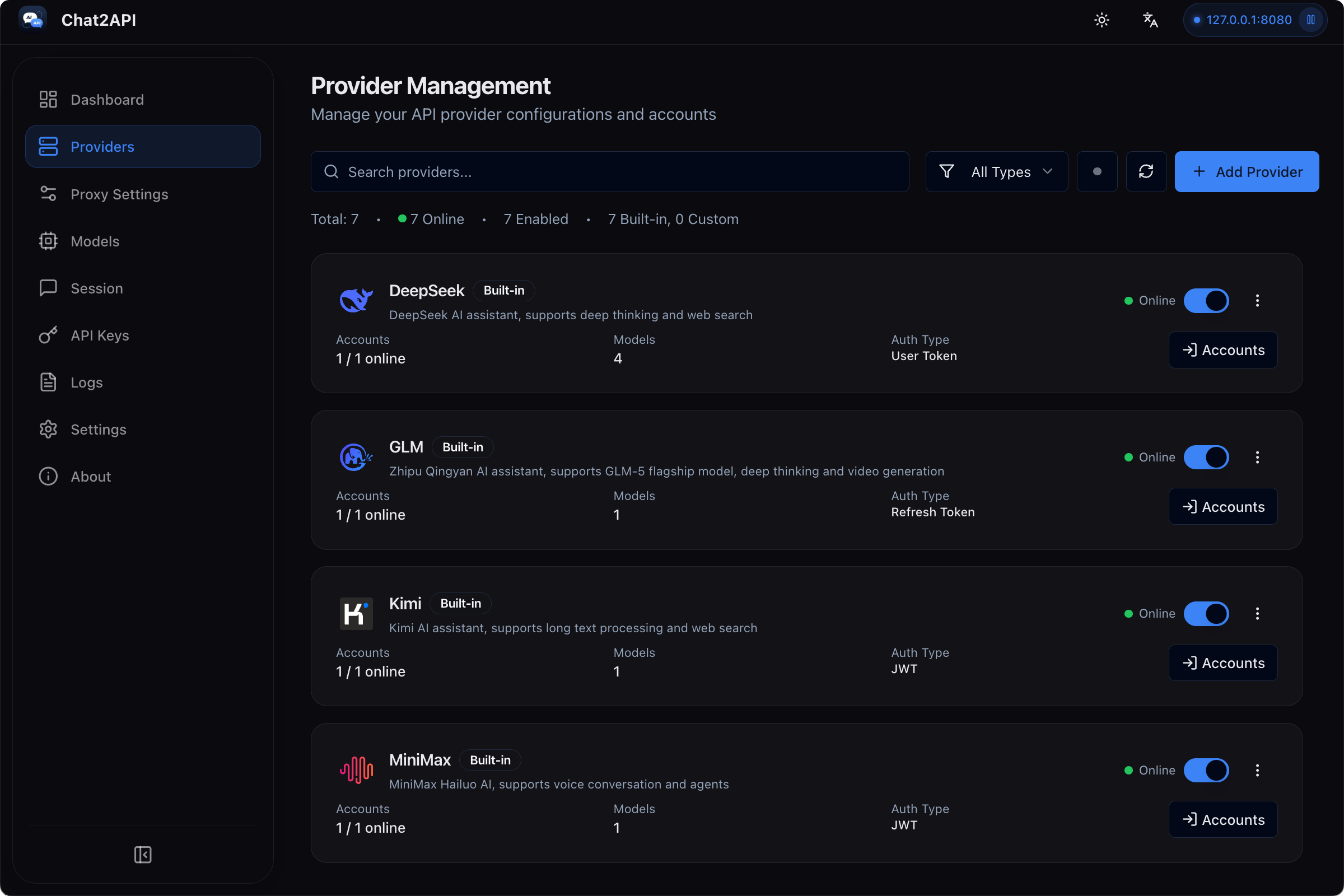Click the '7 Enabled' summary text

click(536, 219)
